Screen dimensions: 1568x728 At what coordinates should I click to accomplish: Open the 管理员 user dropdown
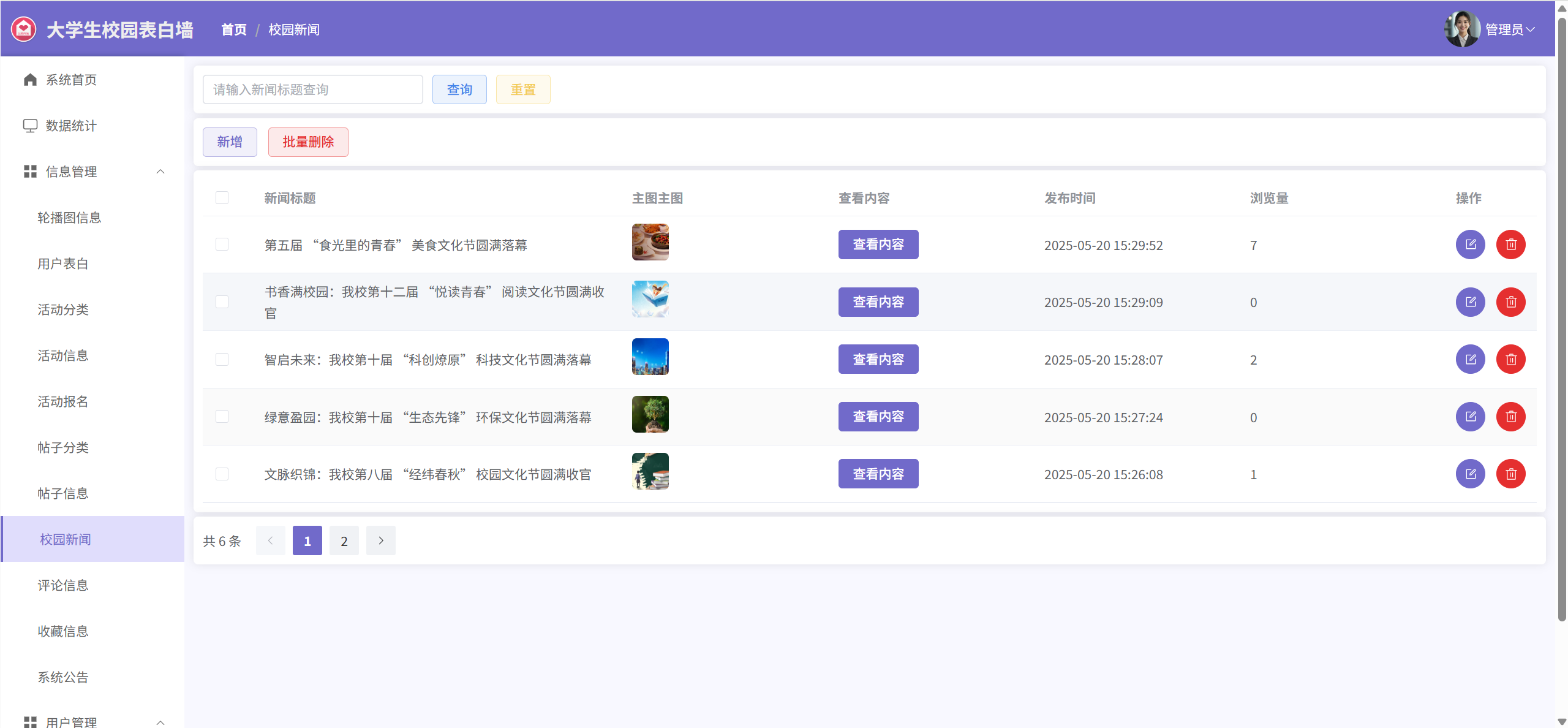click(1510, 29)
